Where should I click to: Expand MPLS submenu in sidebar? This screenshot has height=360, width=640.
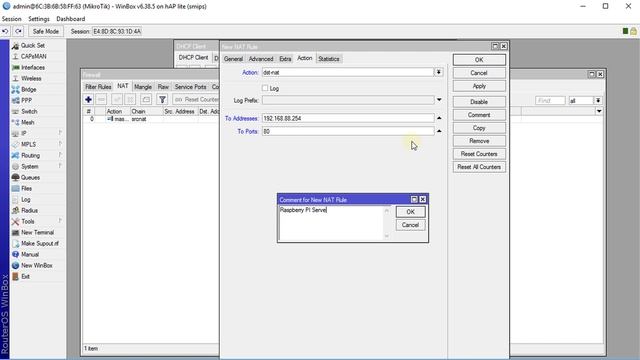click(x=37, y=144)
